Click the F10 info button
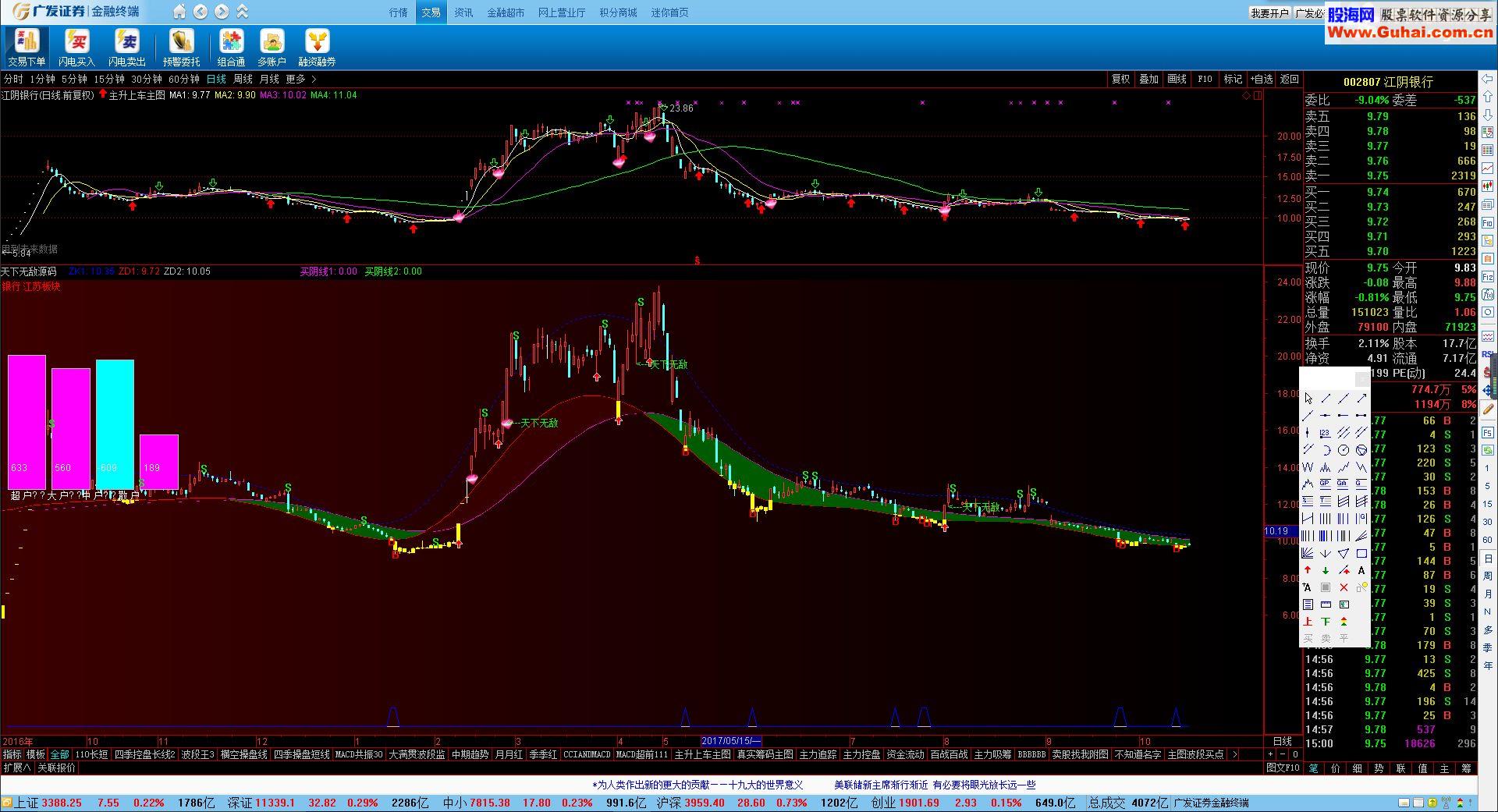This screenshot has height=812, width=1498. coord(1205,79)
